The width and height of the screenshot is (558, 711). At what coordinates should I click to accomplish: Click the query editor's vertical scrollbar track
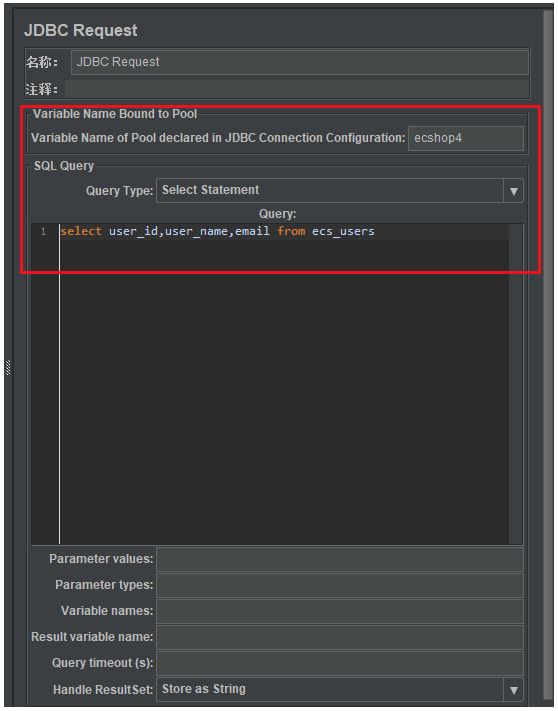click(515, 384)
